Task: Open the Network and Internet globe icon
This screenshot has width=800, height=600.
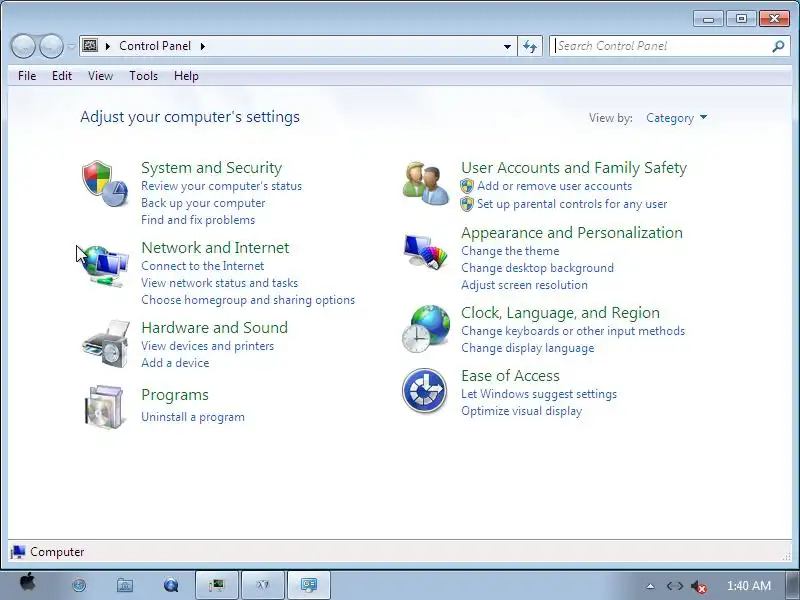Action: [106, 265]
